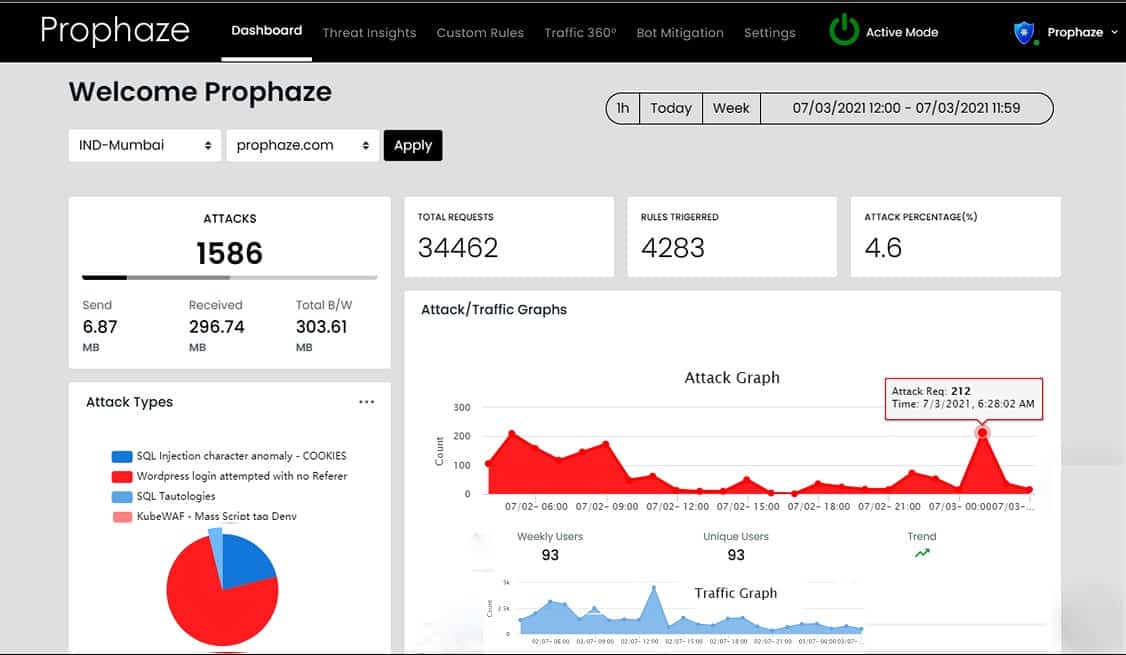Click the highlighted peak point on Attack Graph

point(982,432)
